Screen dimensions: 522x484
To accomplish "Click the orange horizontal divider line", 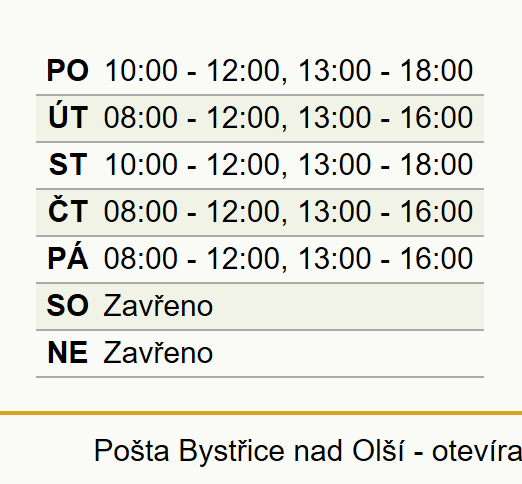I will 261,413.
